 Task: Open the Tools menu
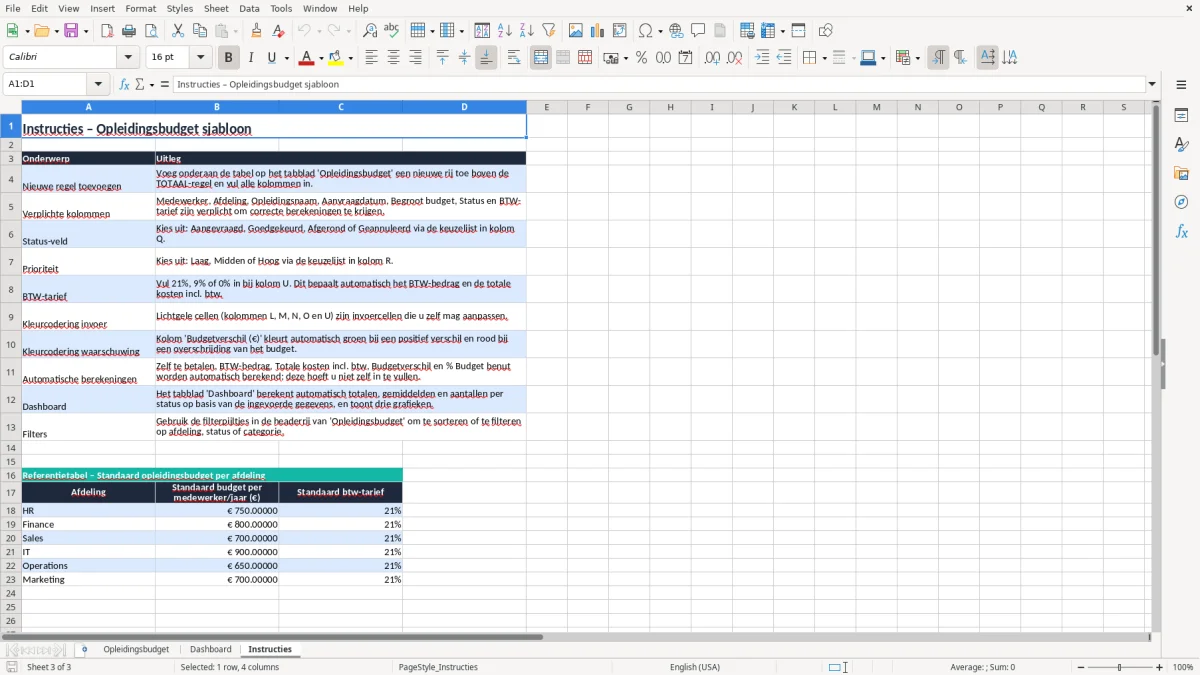click(281, 8)
